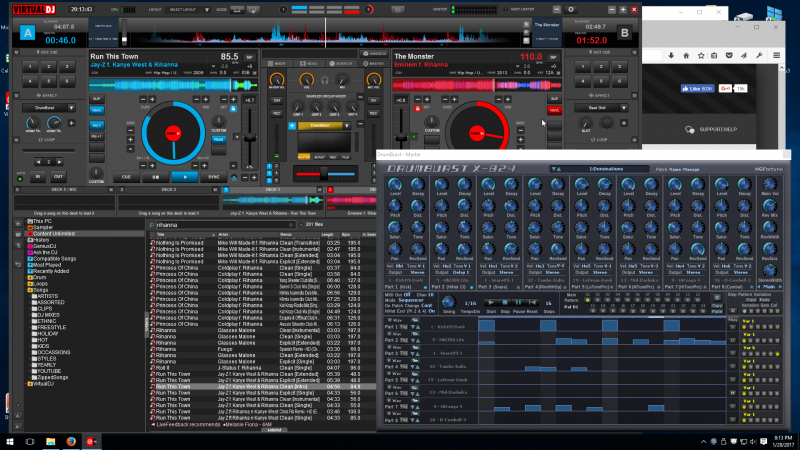
Task: Click the deck A pitch fader
Action: coord(249,138)
